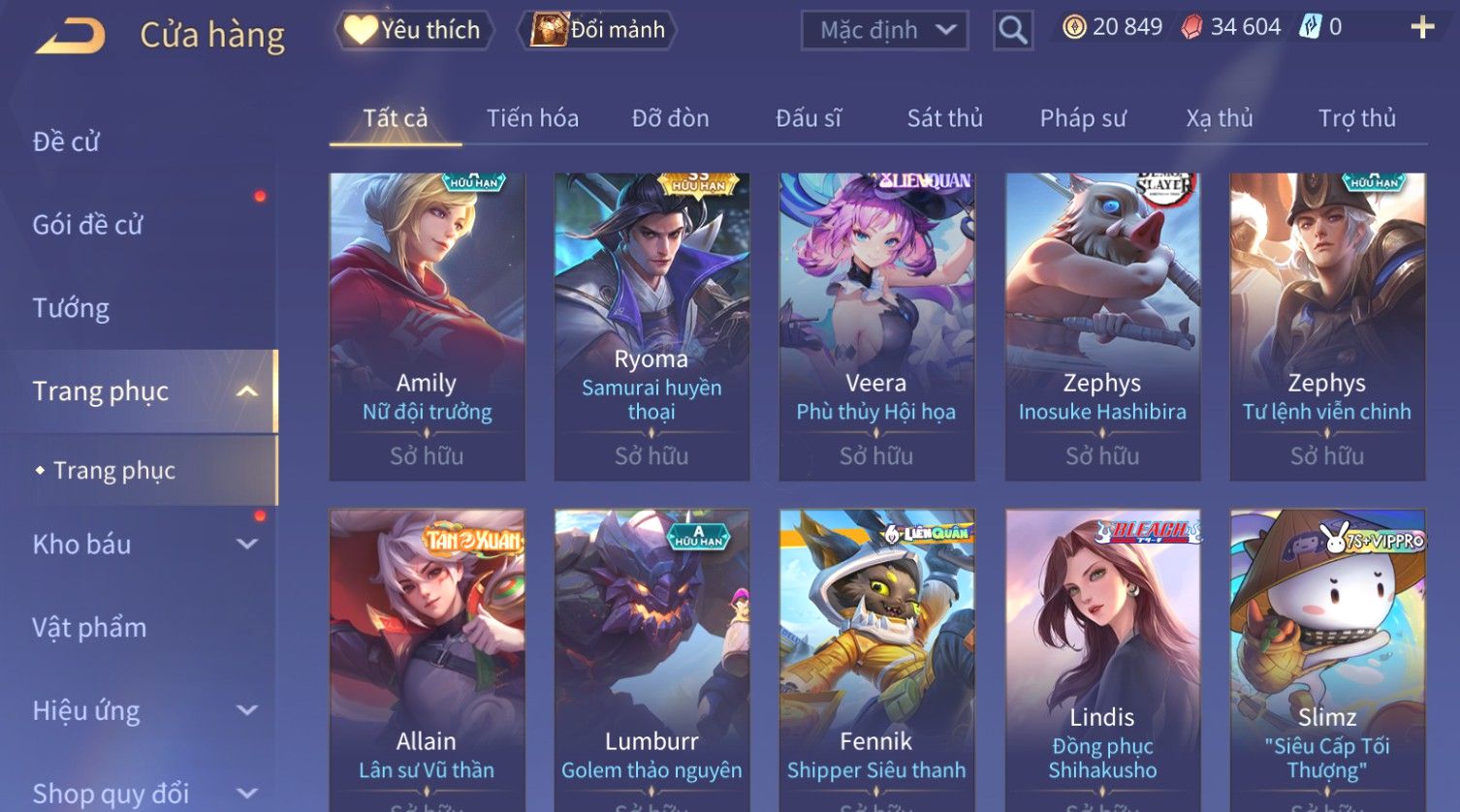Select the Trang phục sub-item
Screen dimensions: 1460x812
(114, 471)
